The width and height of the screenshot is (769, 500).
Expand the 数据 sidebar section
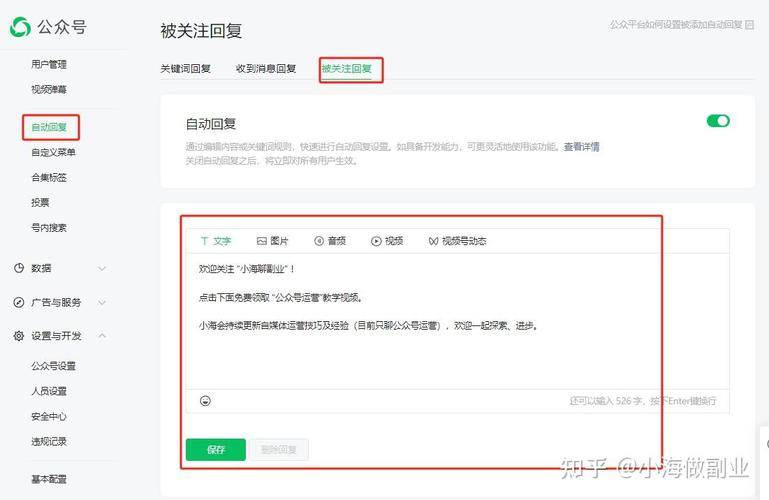point(101,268)
